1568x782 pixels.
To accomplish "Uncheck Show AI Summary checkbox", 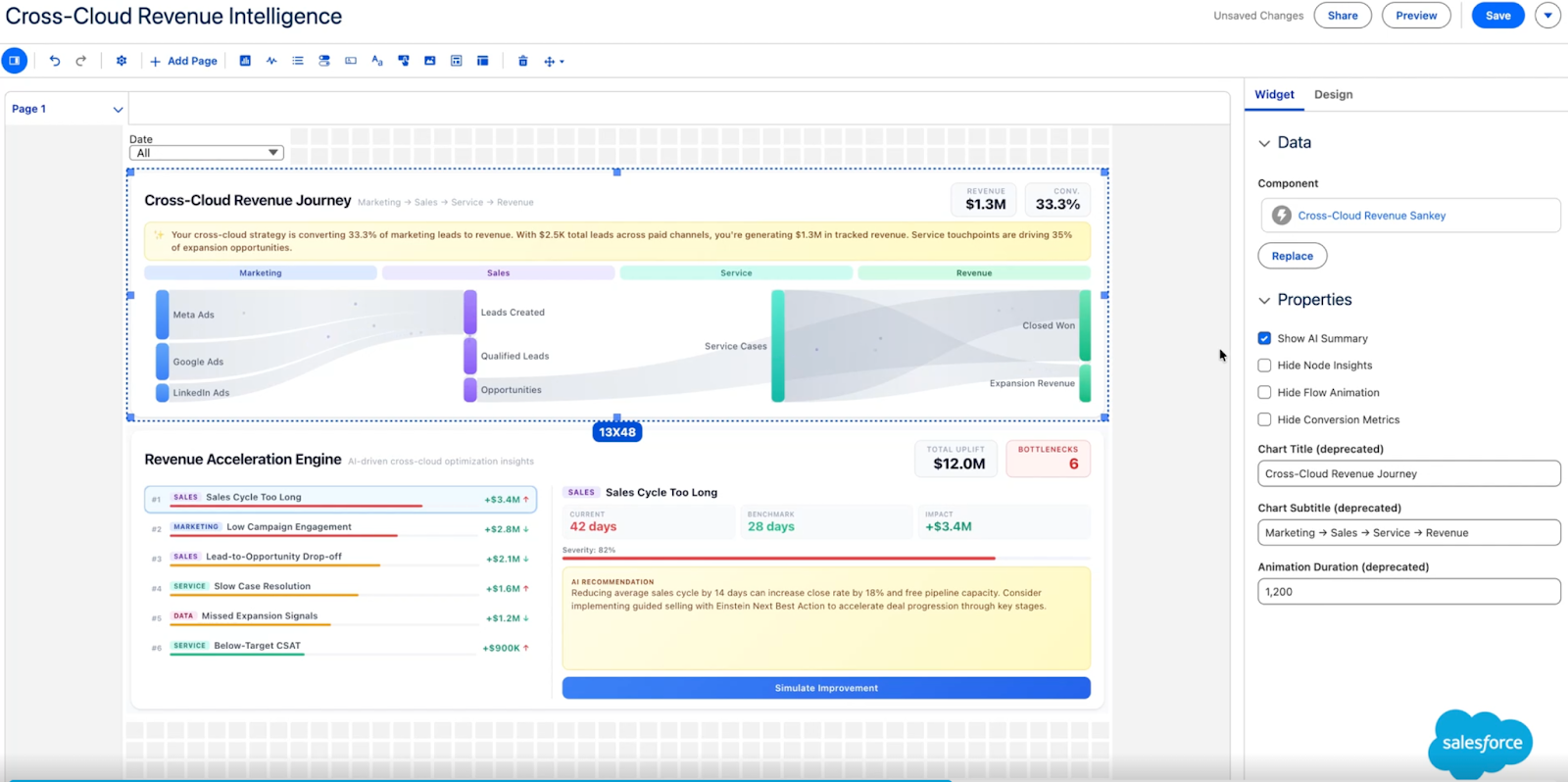I will point(1264,338).
